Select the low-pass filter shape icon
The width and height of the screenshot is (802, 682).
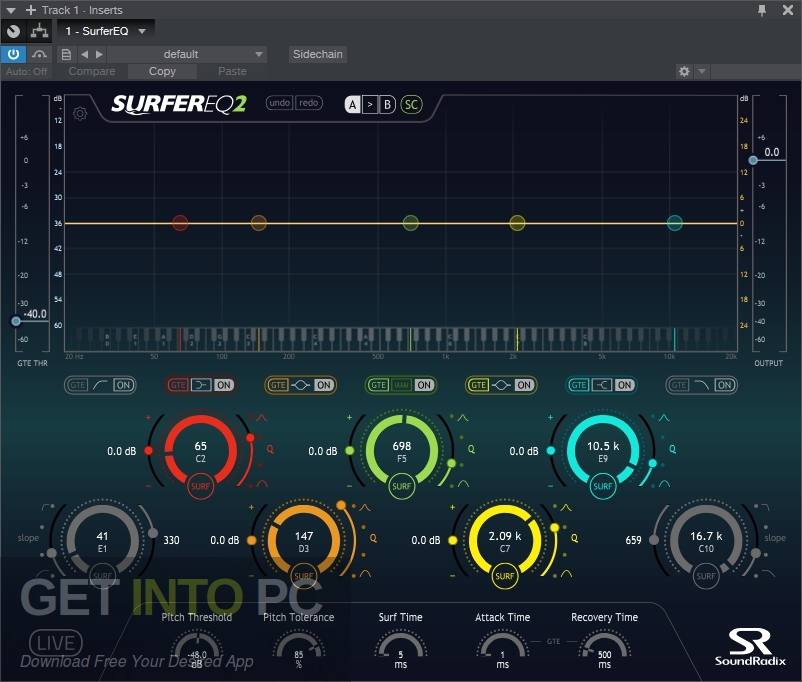tap(702, 385)
